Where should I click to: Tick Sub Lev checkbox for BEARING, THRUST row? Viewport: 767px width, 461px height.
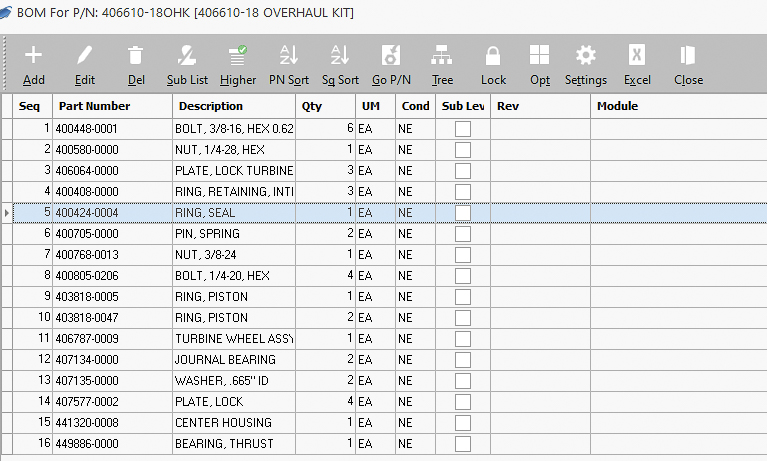pos(463,444)
